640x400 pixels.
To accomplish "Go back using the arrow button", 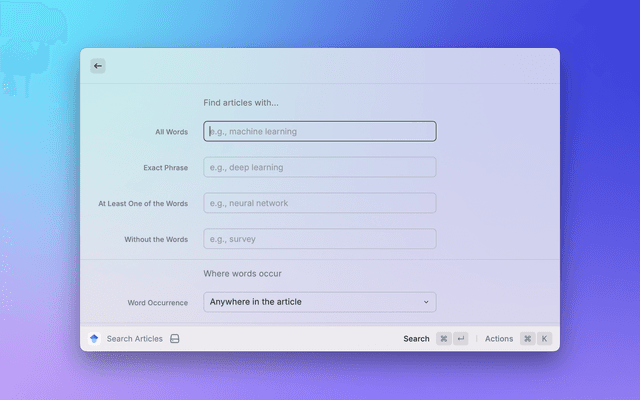I will tap(98, 66).
